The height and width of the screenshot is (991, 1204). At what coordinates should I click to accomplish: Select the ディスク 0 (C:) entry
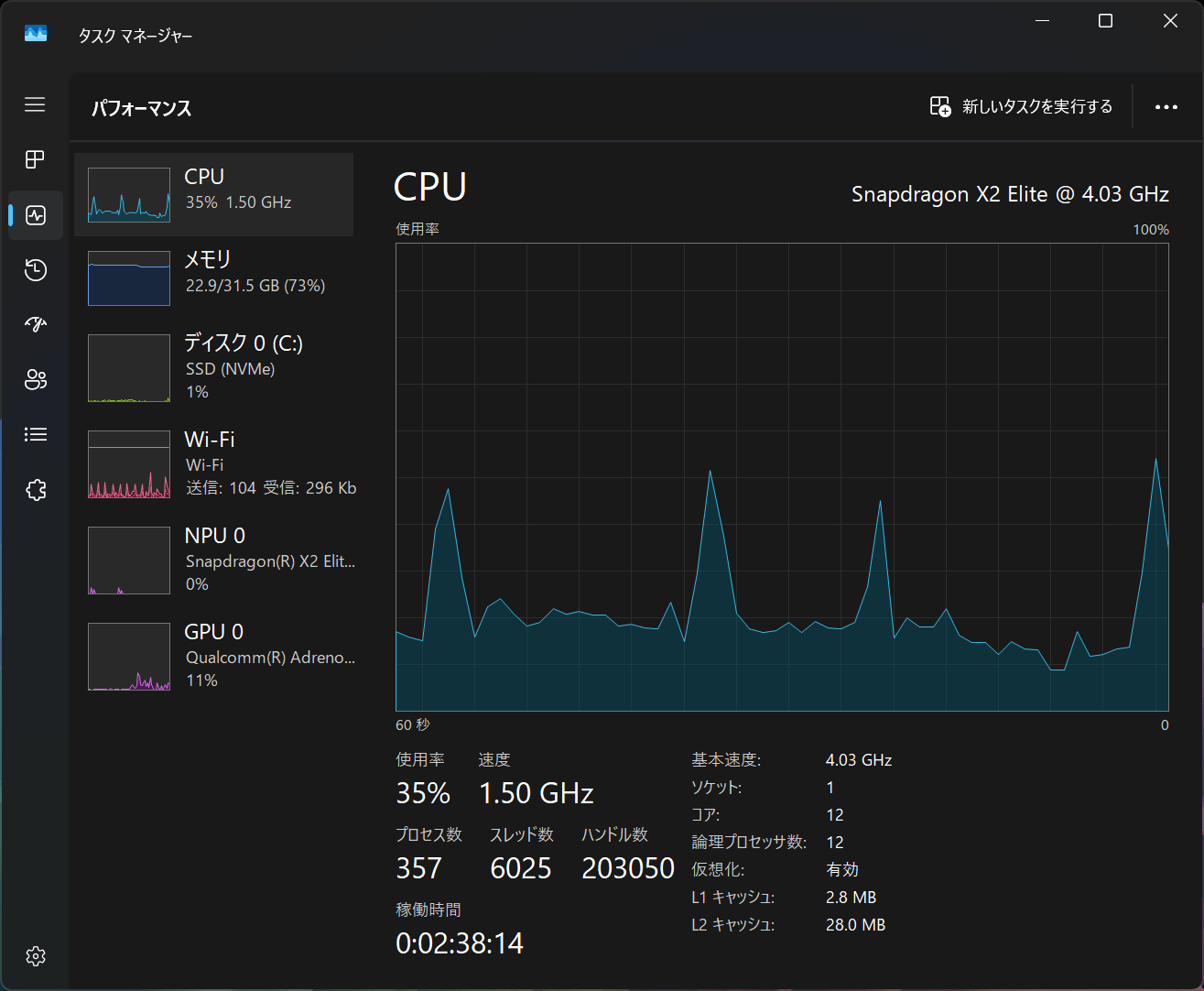[213, 367]
